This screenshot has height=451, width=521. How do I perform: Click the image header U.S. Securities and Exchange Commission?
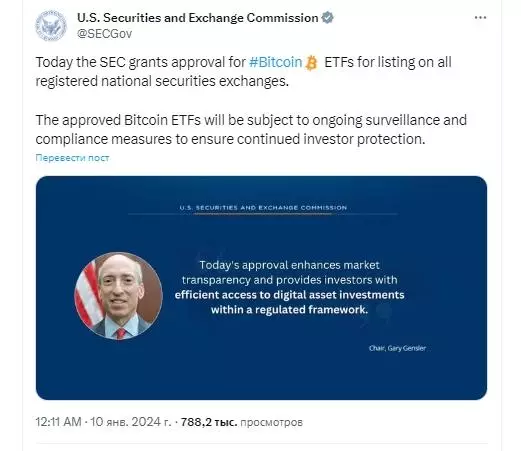tap(263, 208)
